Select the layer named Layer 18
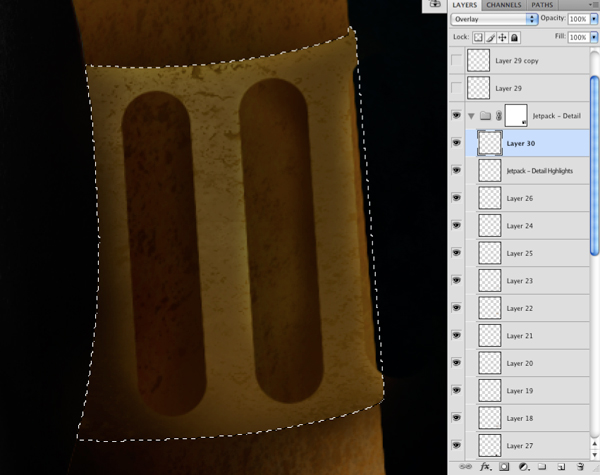The width and height of the screenshot is (600, 475). point(520,419)
